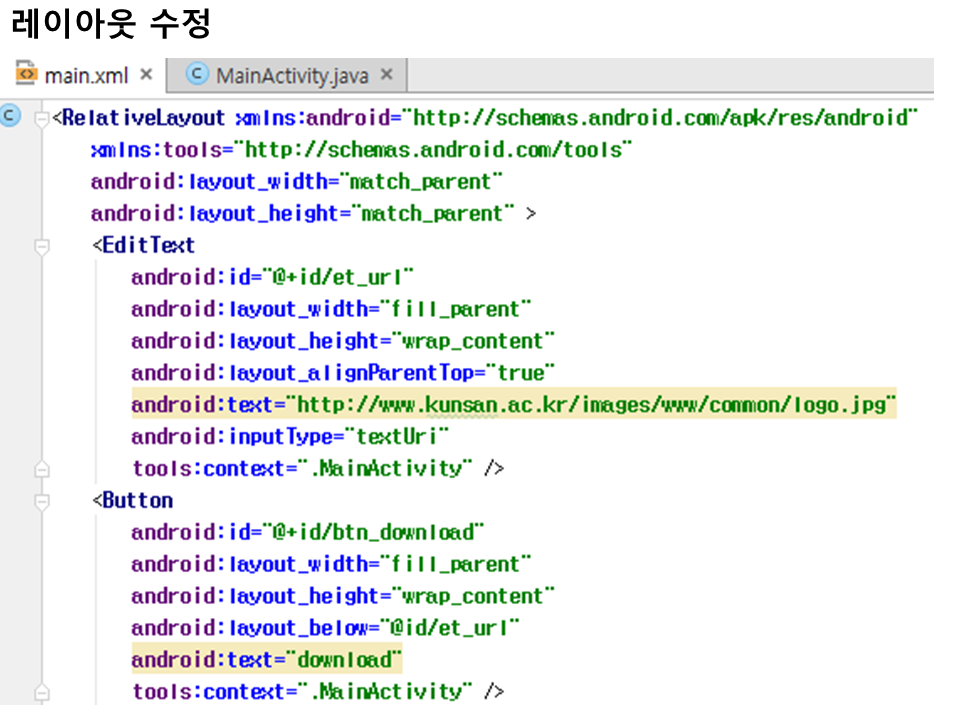This screenshot has height=720, width=960.
Task: Open the MainActivity.java tab
Action: [x=292, y=75]
